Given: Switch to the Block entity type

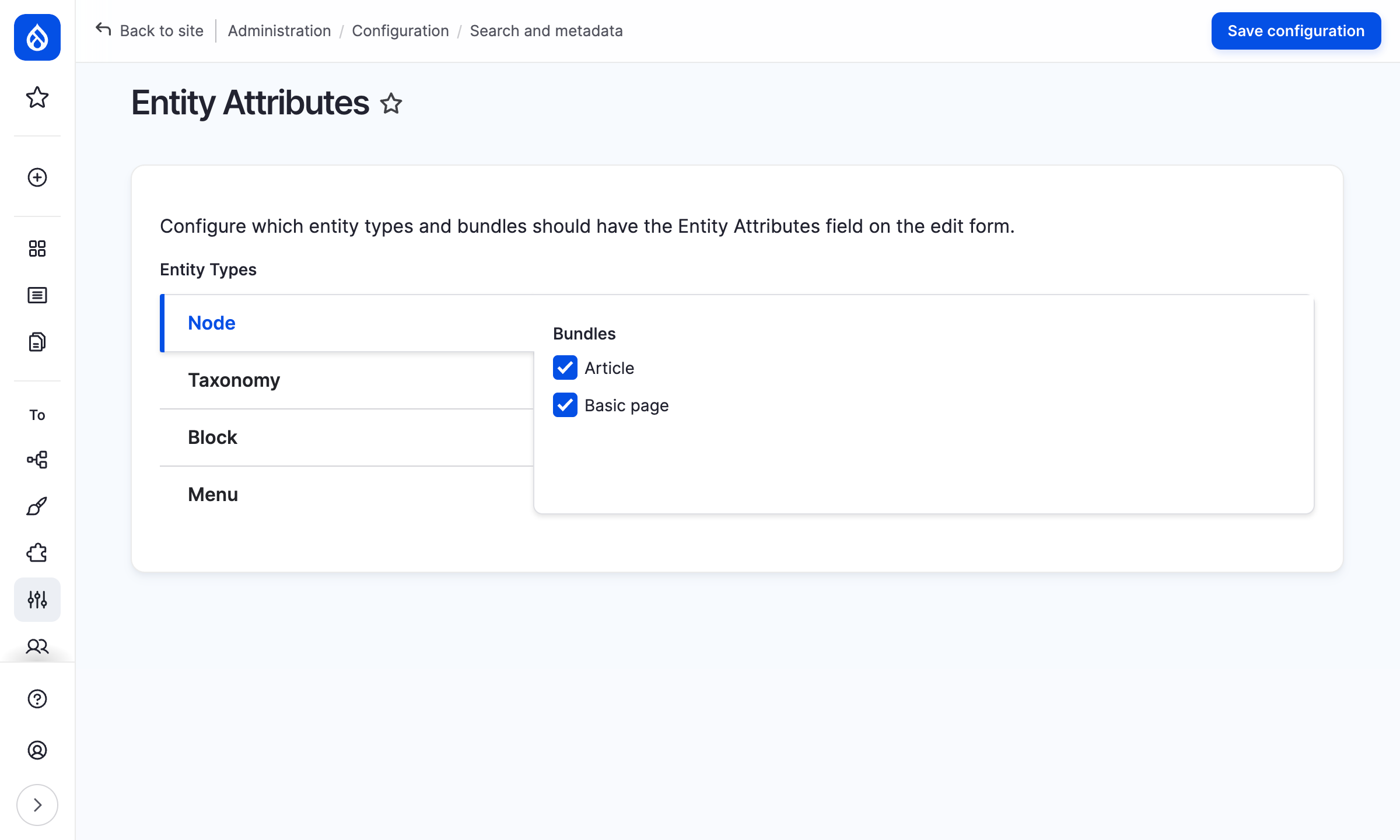Looking at the screenshot, I should (212, 437).
